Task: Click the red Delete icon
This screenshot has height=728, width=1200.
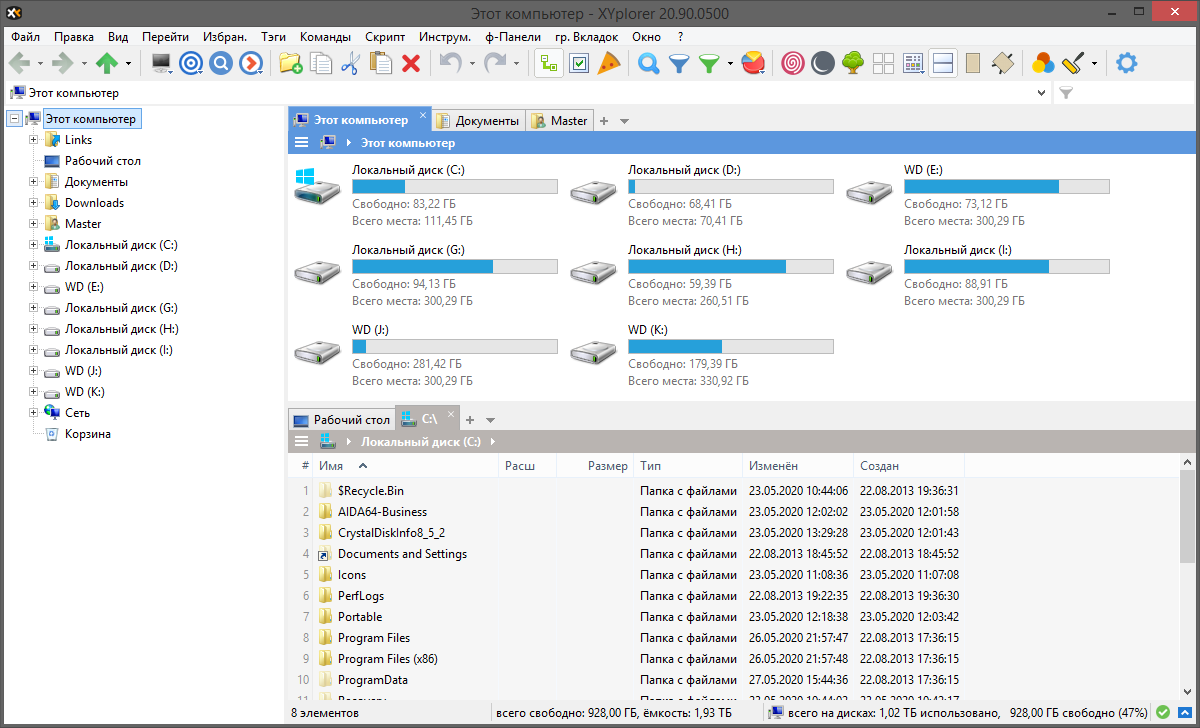Action: click(410, 63)
